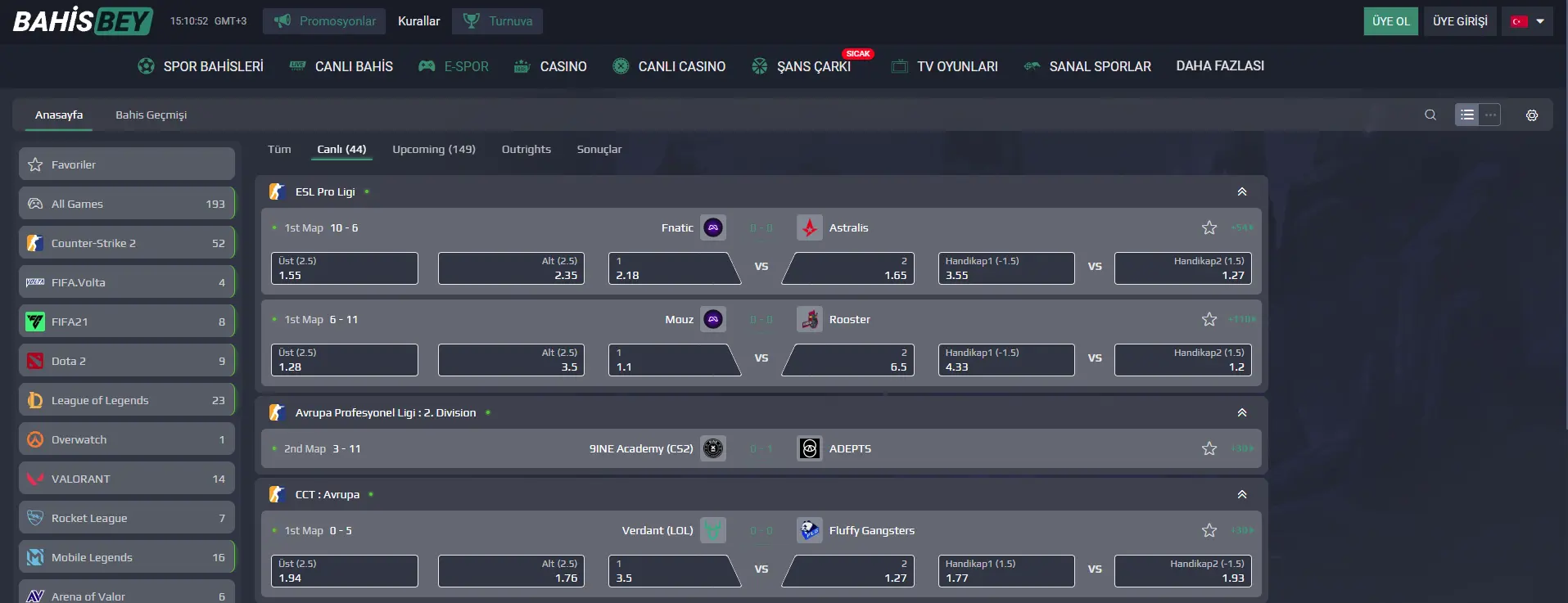
Task: Collapse the ESL Pro Ligi section
Action: pyautogui.click(x=1242, y=191)
